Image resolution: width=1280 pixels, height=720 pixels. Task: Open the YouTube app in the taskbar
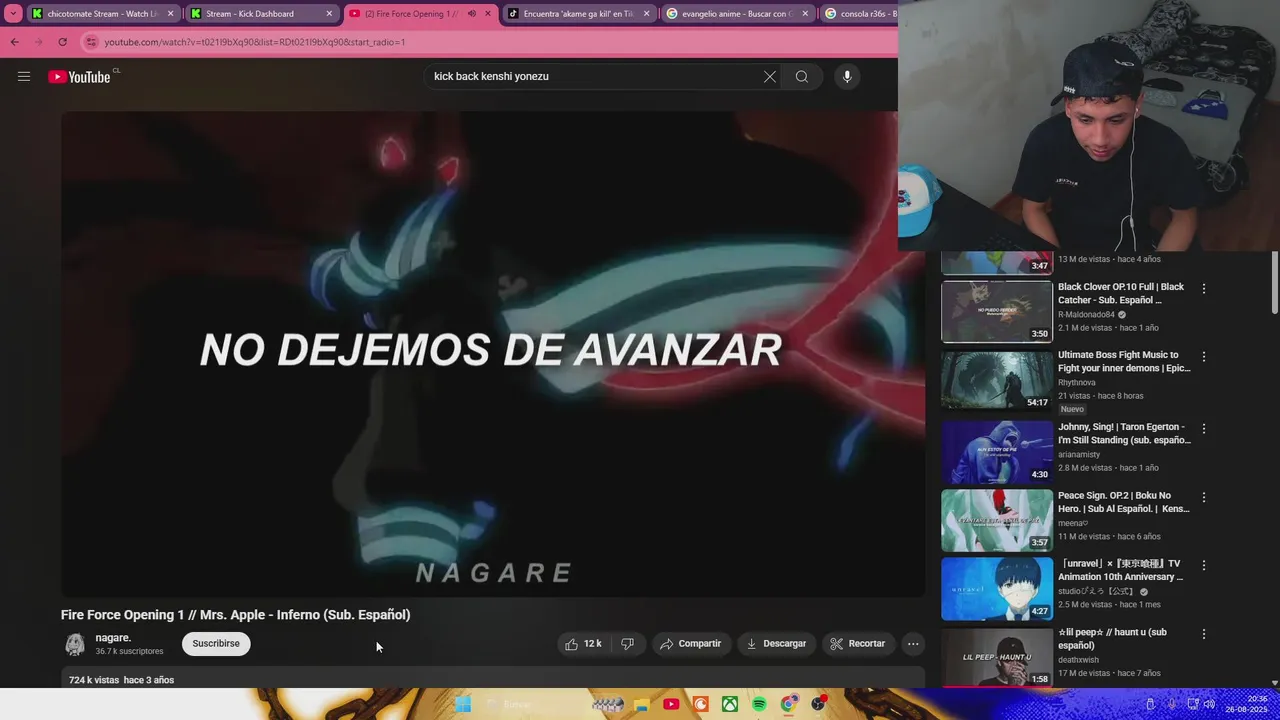671,704
